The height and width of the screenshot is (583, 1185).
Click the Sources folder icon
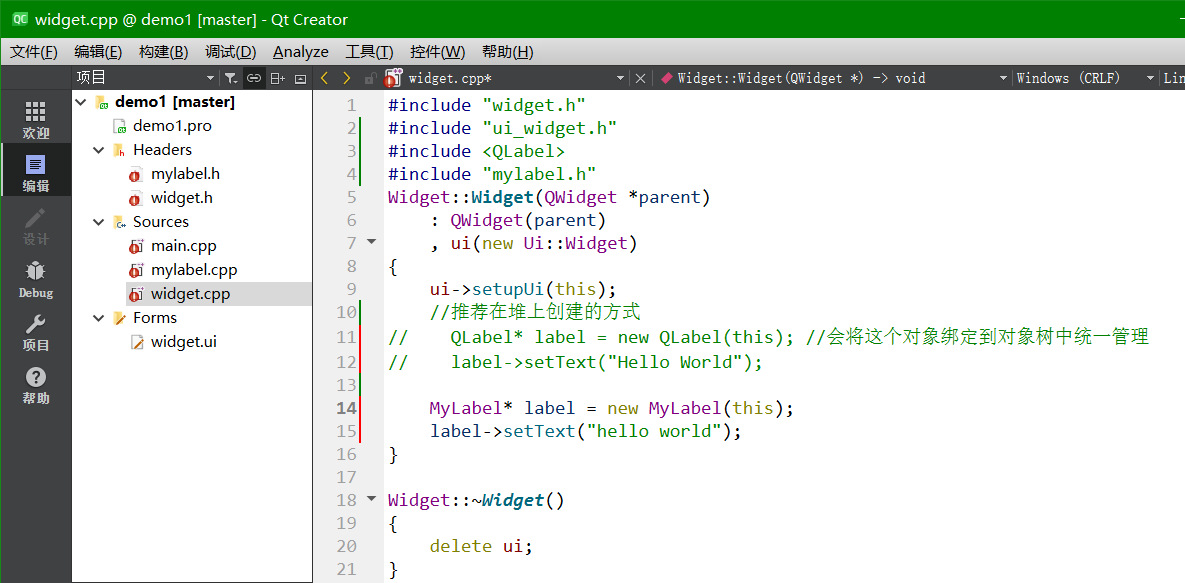click(x=119, y=222)
